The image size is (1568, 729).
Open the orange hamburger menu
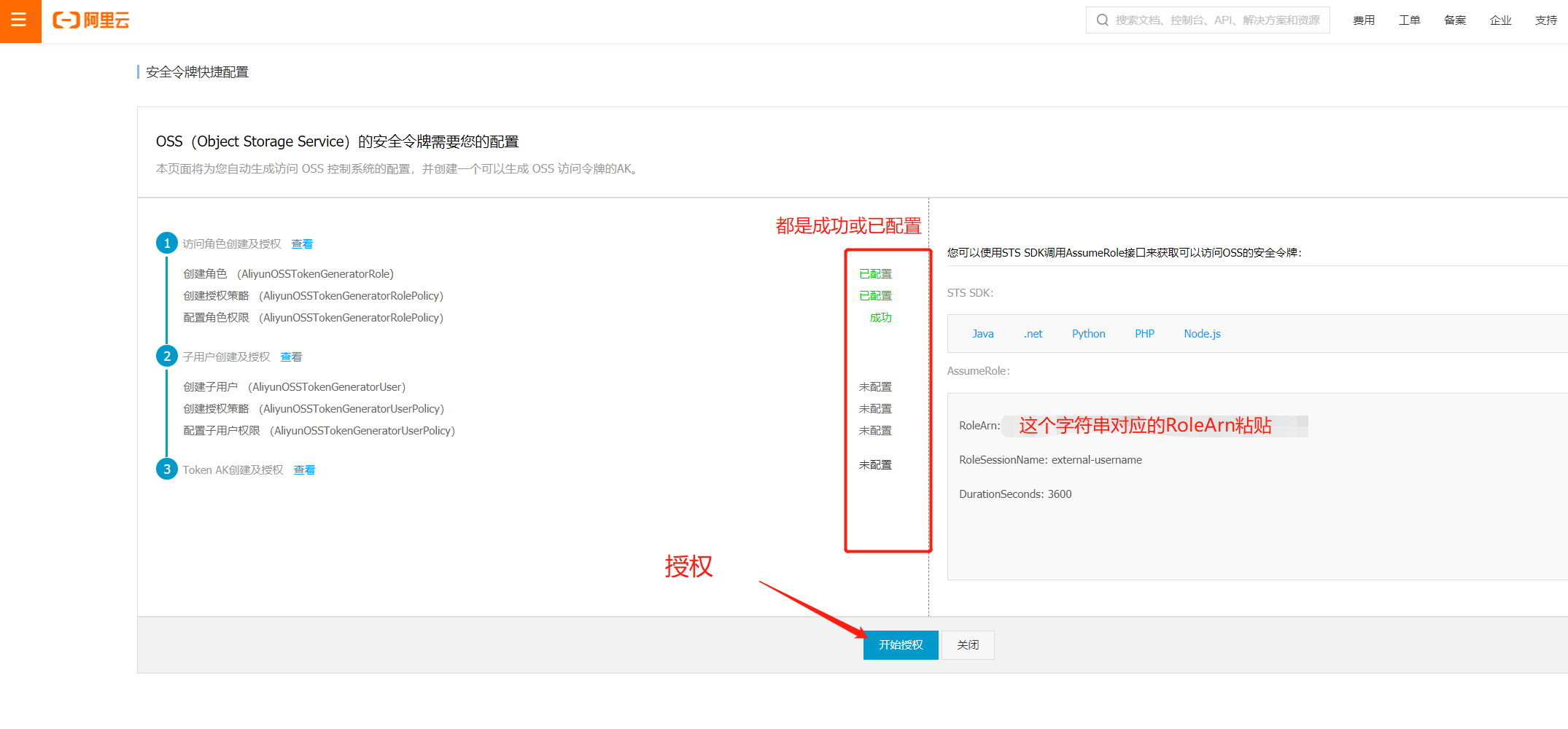click(20, 21)
